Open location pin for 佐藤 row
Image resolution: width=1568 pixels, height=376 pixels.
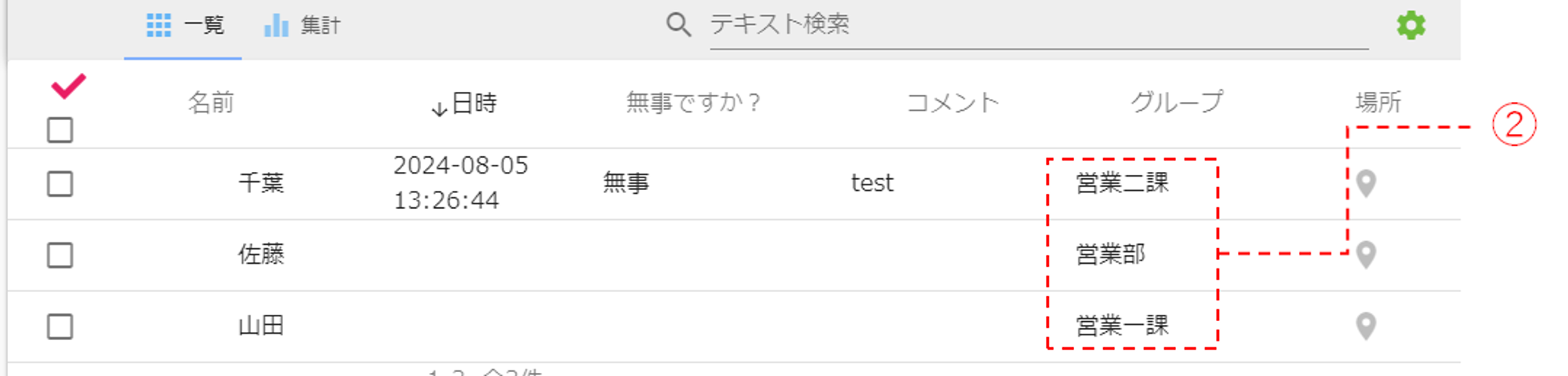coord(1366,254)
